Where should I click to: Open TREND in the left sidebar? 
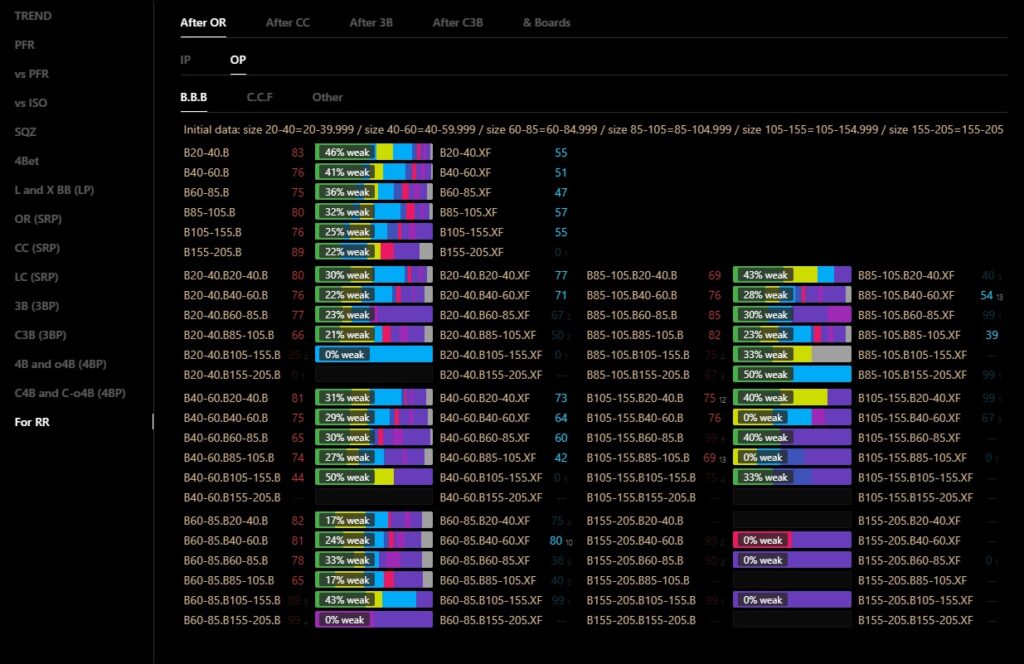click(x=33, y=16)
